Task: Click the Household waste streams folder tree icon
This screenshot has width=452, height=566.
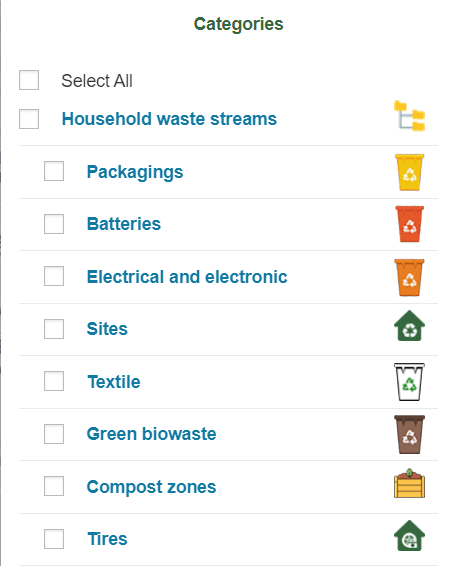Action: pos(409,116)
